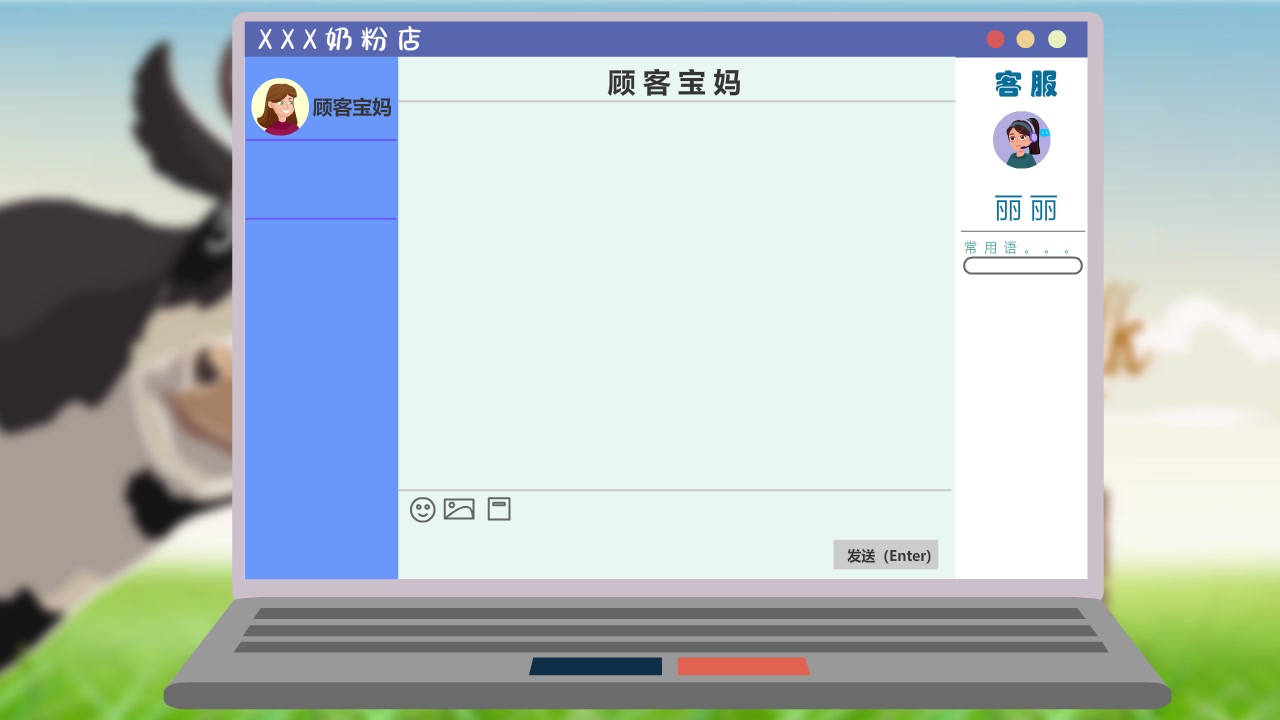Click the orange-red laptop trackpad button
Image resolution: width=1280 pixels, height=720 pixels.
[743, 666]
